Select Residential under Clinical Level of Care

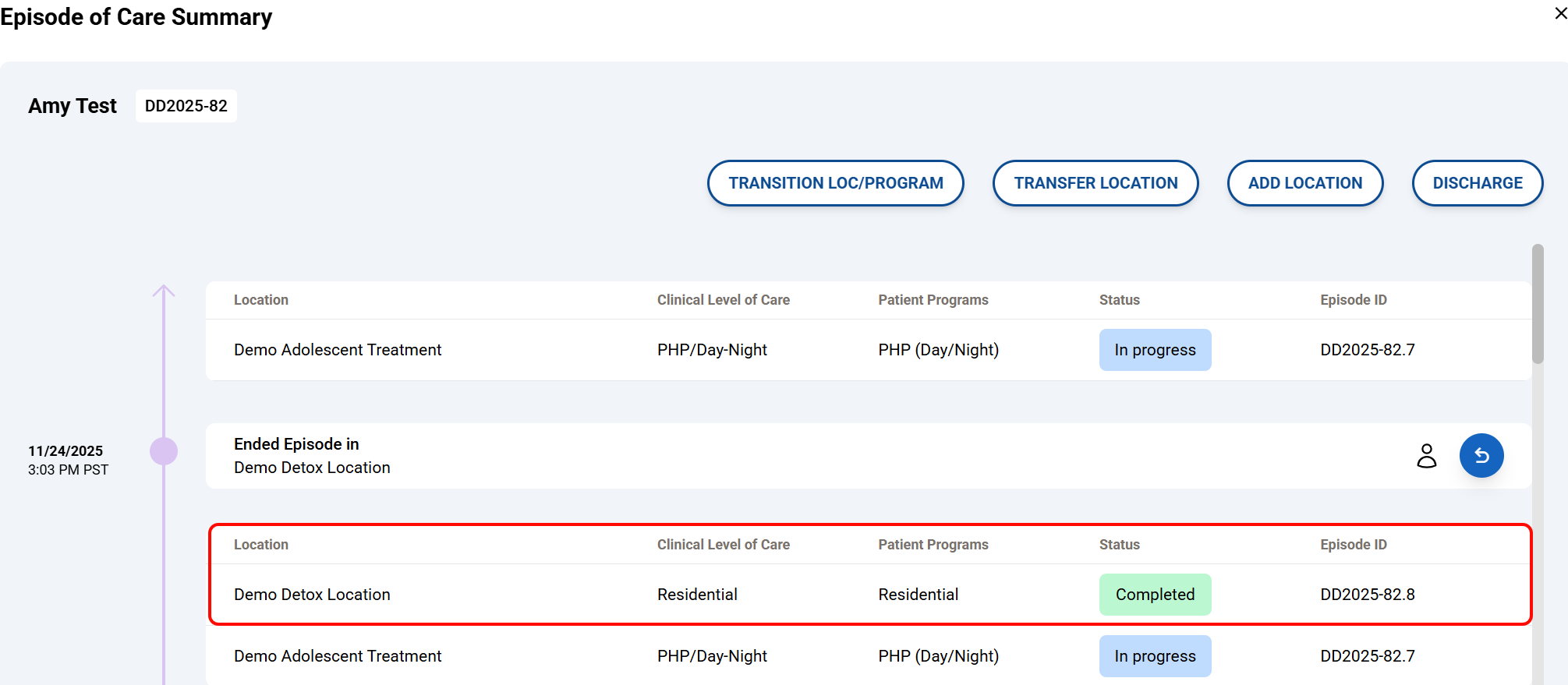[697, 595]
